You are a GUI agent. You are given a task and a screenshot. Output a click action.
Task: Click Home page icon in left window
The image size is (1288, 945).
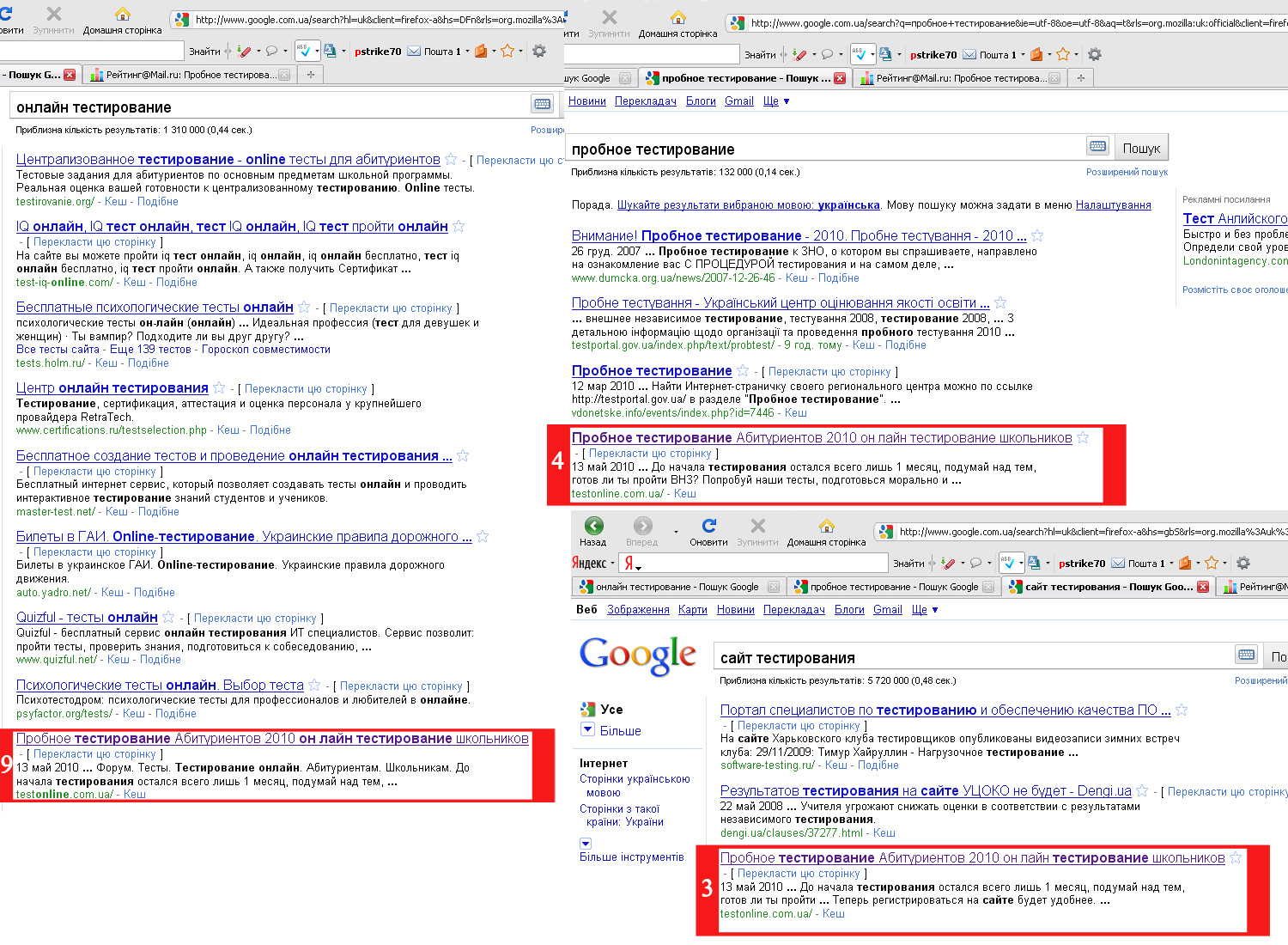coord(123,15)
